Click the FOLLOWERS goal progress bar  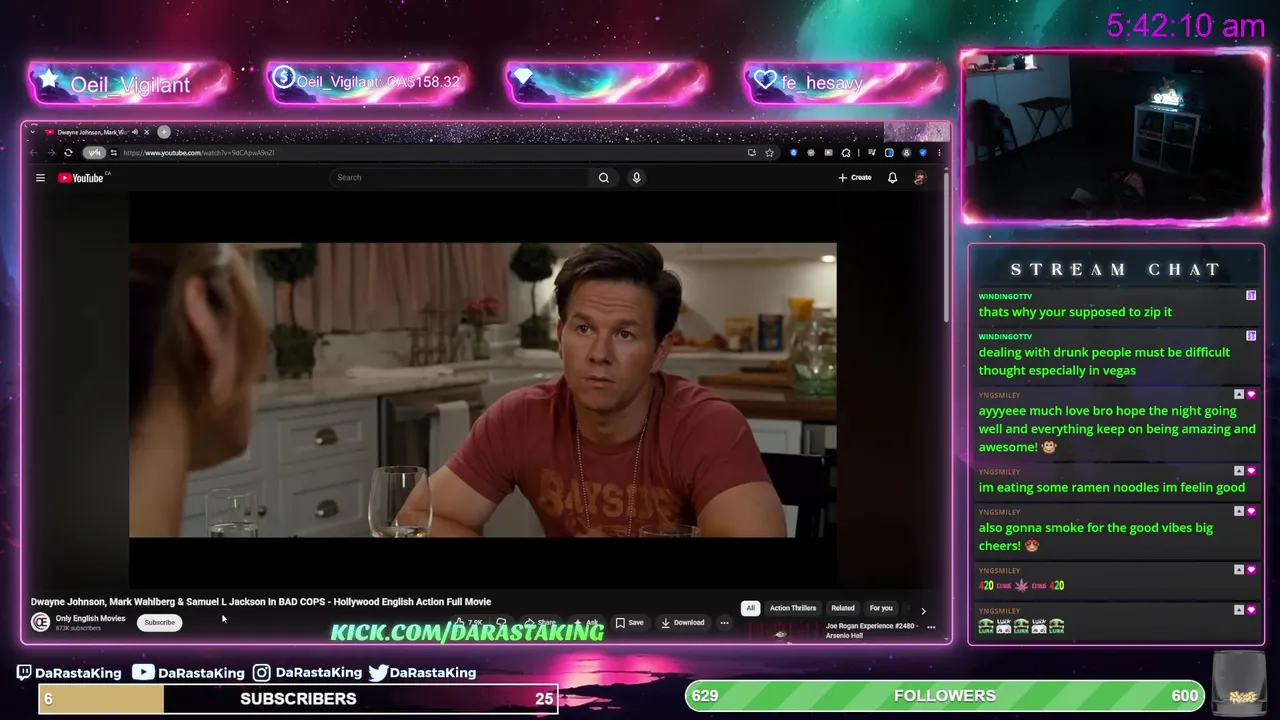pyautogui.click(x=945, y=696)
